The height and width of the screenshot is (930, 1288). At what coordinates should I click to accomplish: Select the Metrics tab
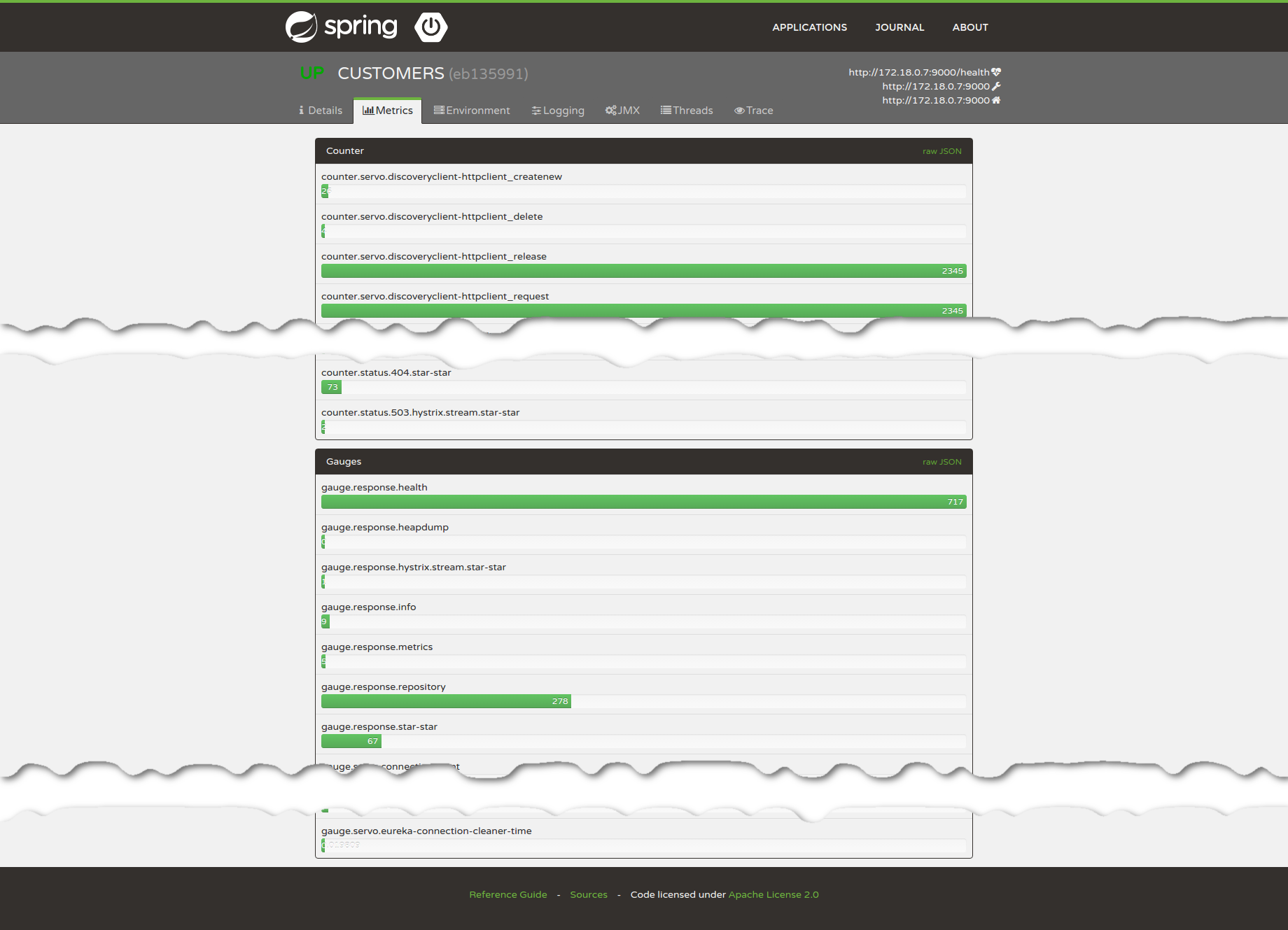(388, 111)
